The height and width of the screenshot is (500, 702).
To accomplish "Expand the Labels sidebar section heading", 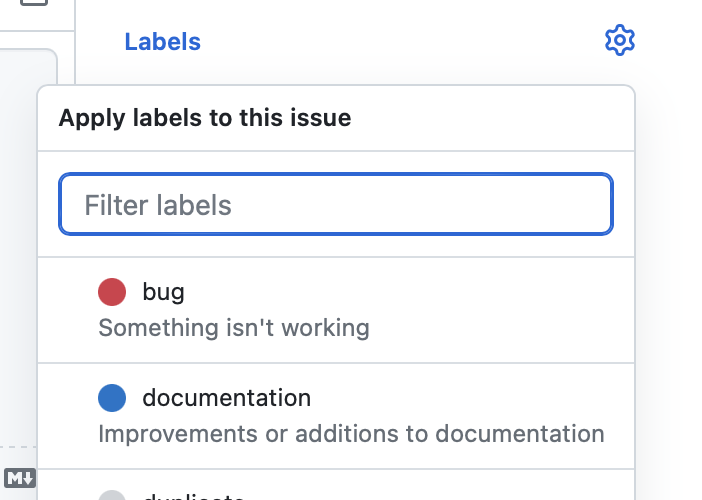I will pyautogui.click(x=163, y=42).
